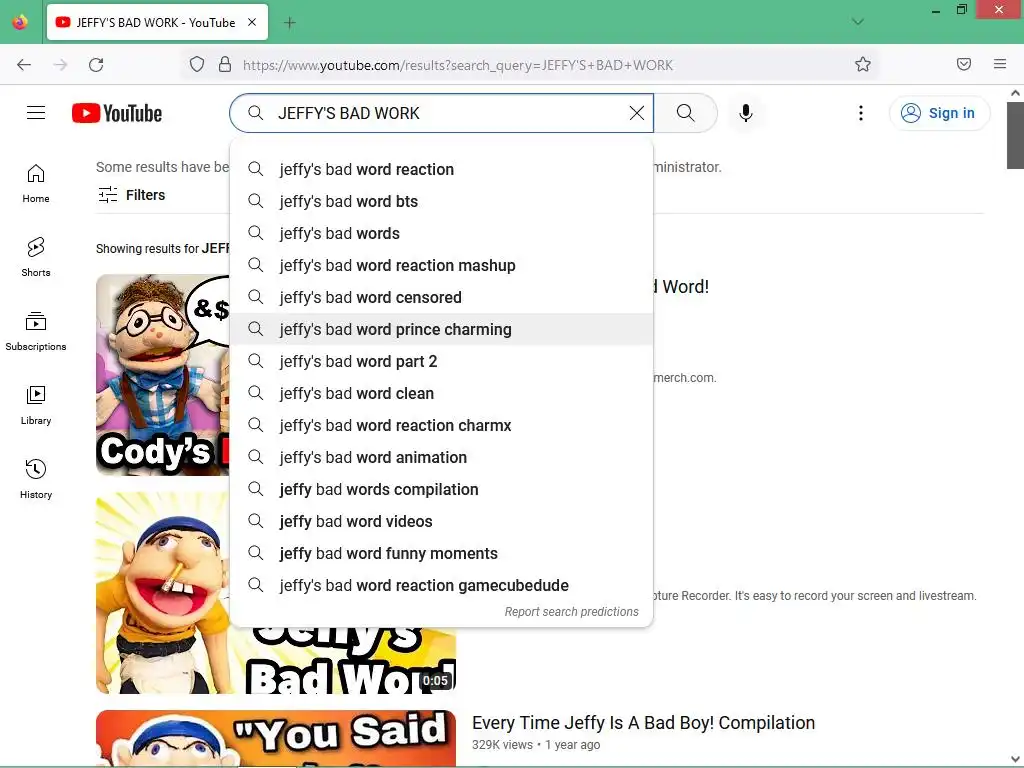
Task: Click the "329K views" text
Action: point(502,744)
